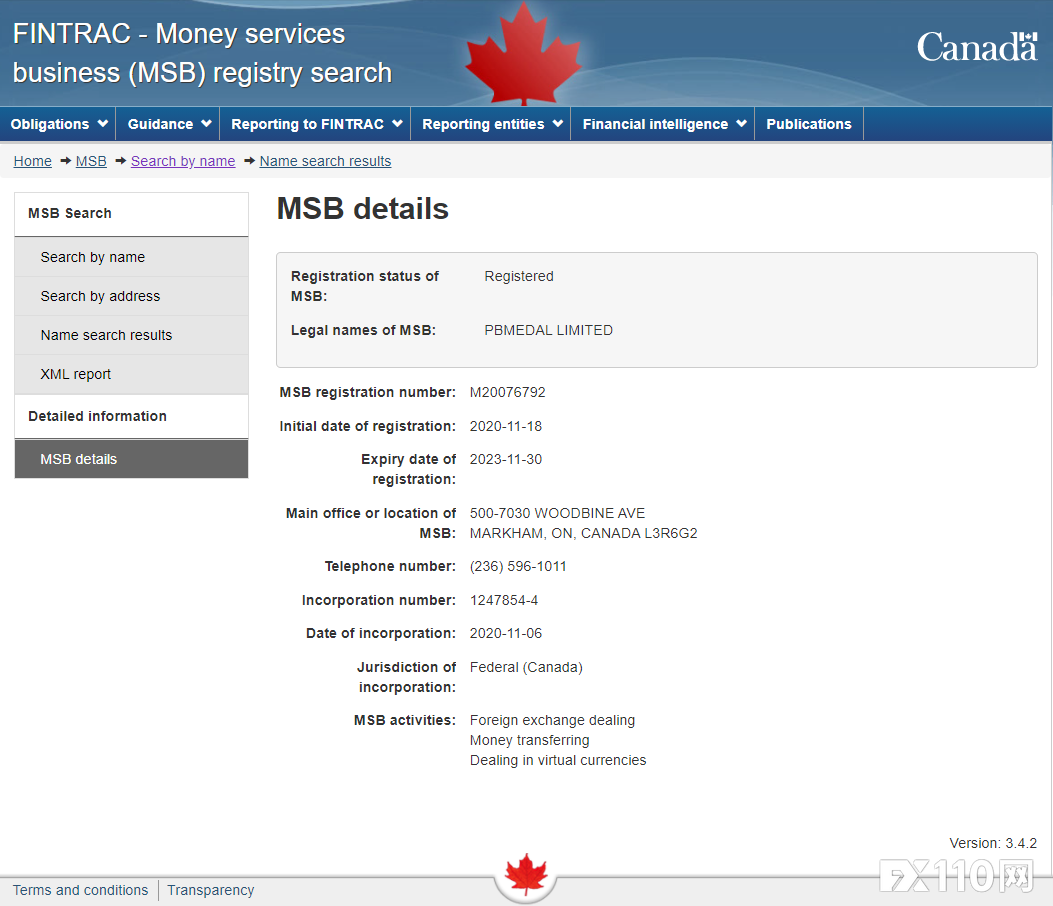The height and width of the screenshot is (906, 1053).
Task: Go to the Home breadcrumb link
Action: [33, 161]
